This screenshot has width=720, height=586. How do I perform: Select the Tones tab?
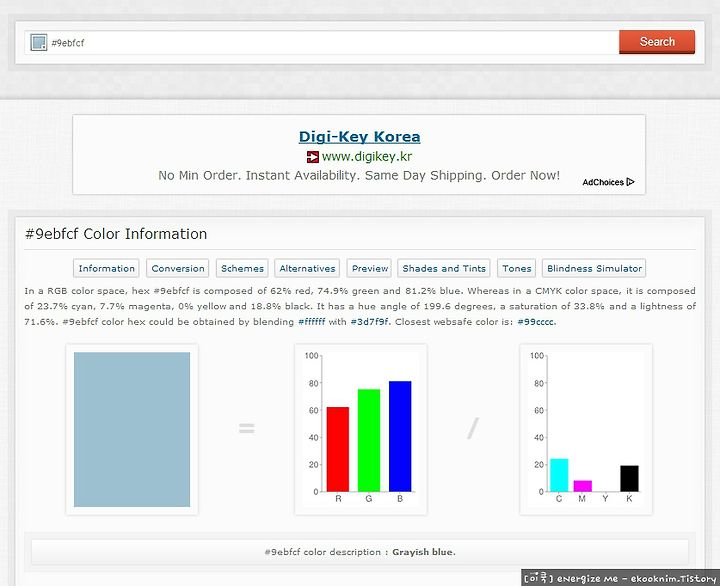point(517,268)
